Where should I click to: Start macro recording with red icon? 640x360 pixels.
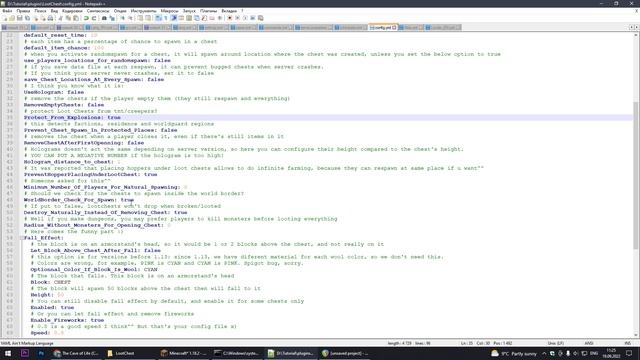[229, 18]
